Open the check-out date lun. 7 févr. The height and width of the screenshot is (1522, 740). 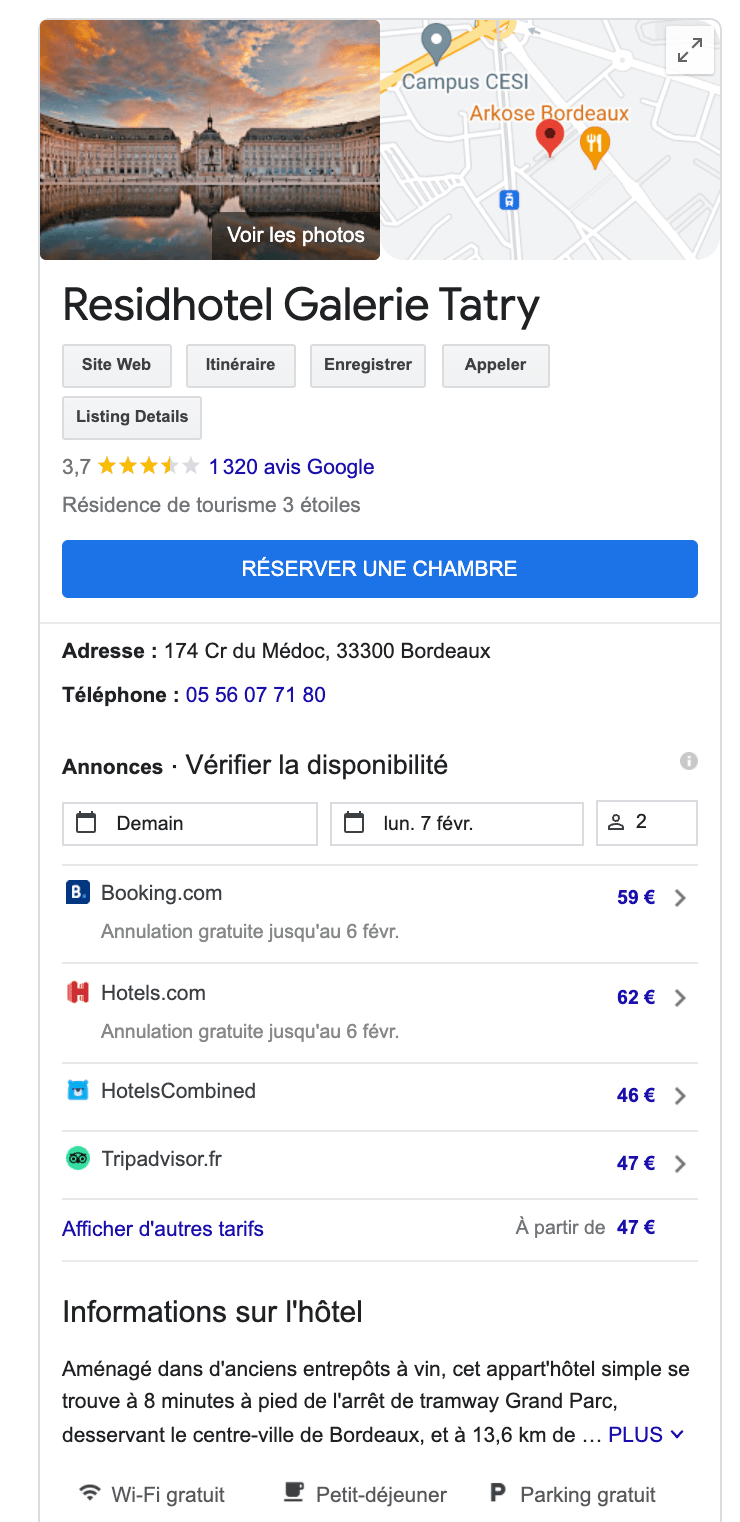pyautogui.click(x=456, y=823)
